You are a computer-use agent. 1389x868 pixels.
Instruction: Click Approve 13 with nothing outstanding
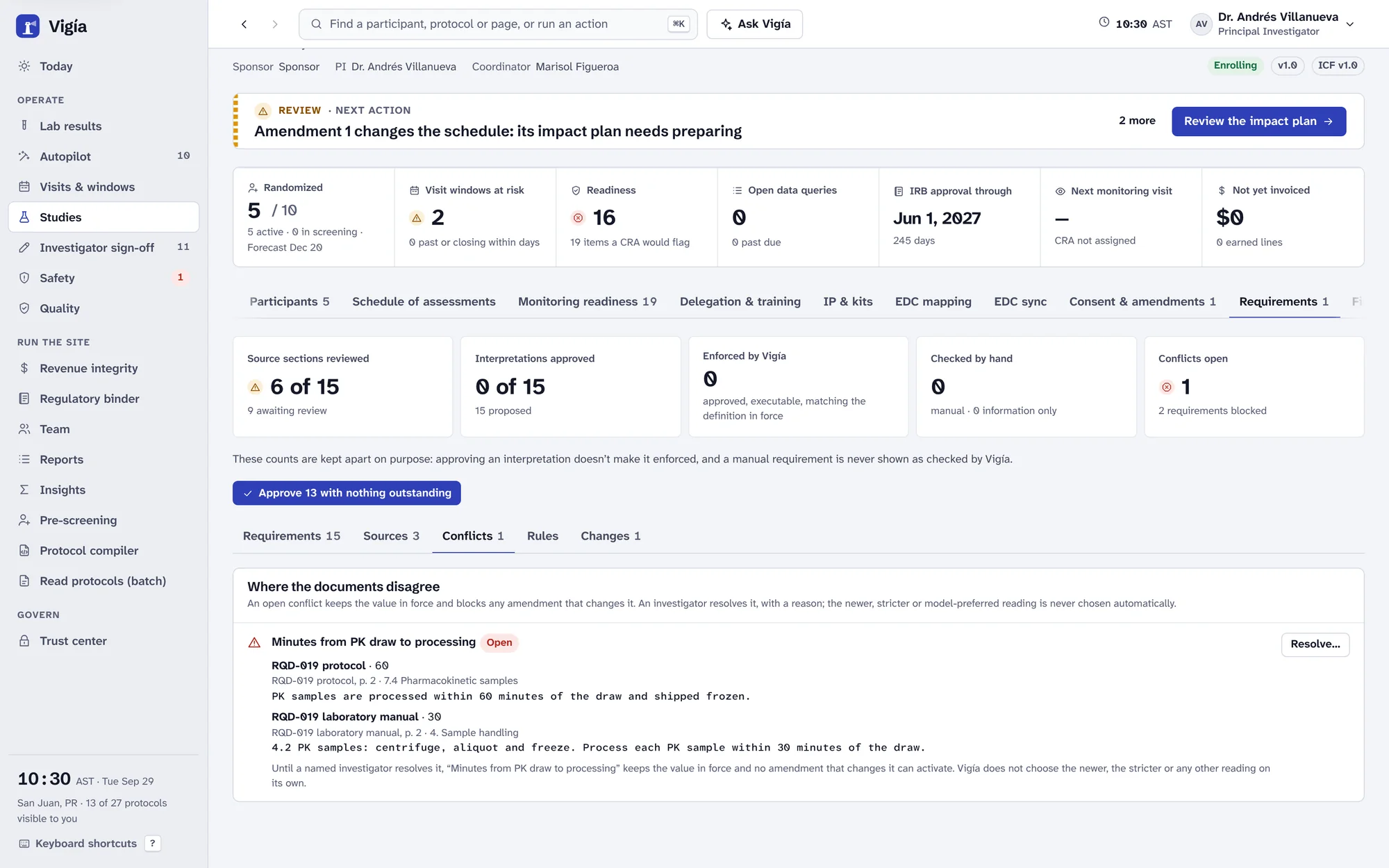coord(347,493)
